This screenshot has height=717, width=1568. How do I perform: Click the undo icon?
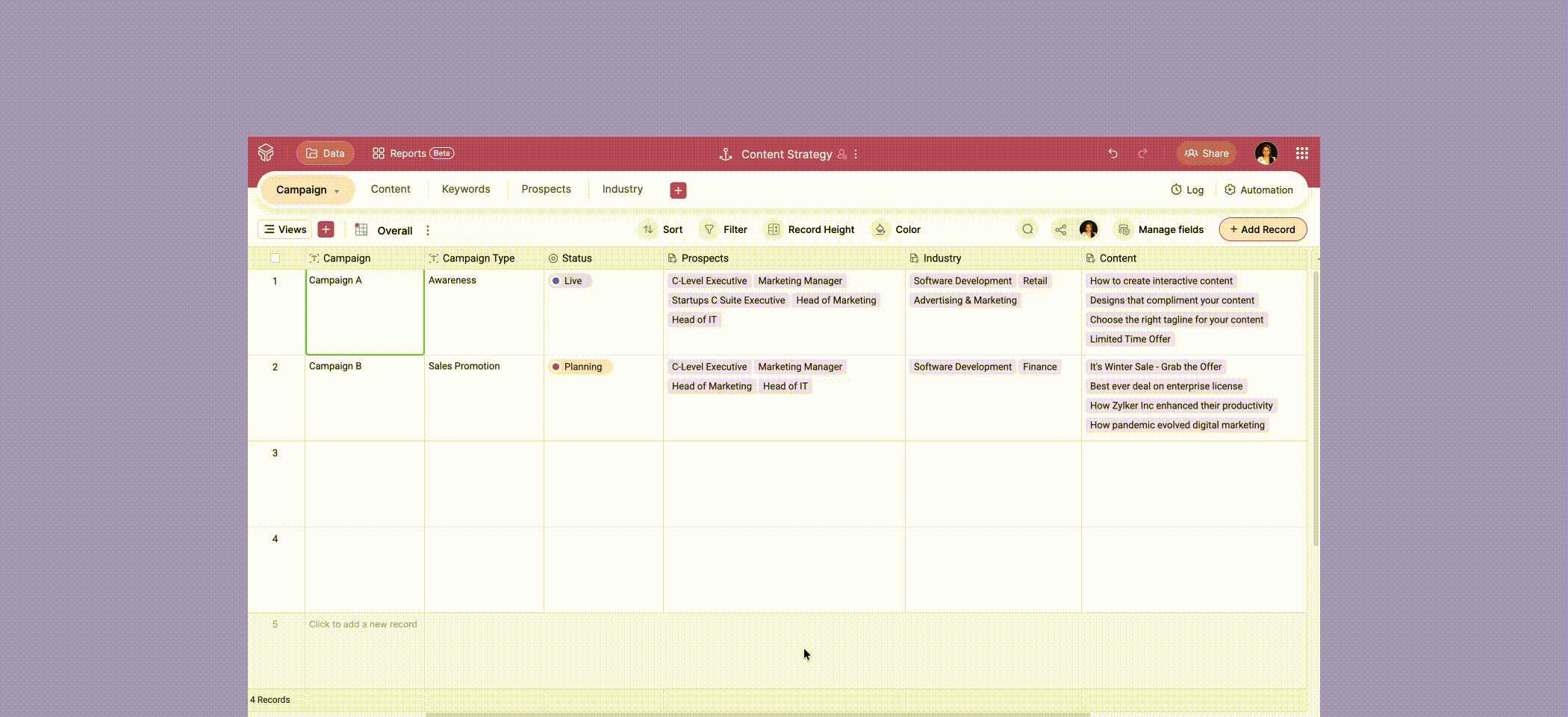(1113, 153)
